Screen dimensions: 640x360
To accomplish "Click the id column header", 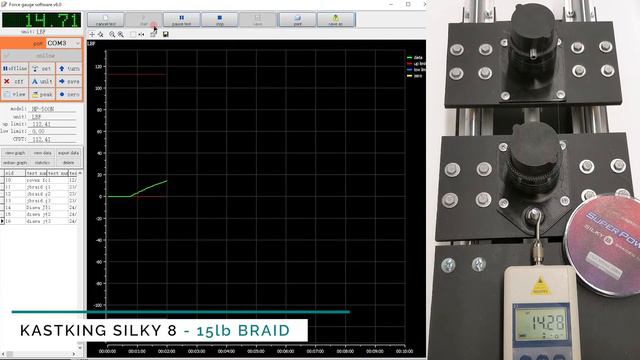I will pyautogui.click(x=15, y=173).
